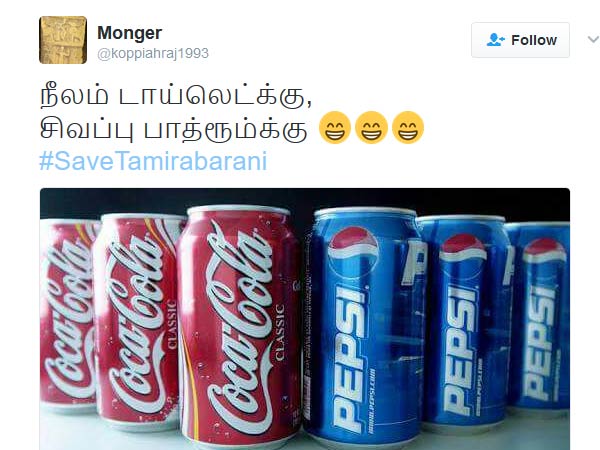Viewport: 600px width, 450px height.
Task: Click the Pepsi globe logo on first can
Action: click(x=353, y=251)
